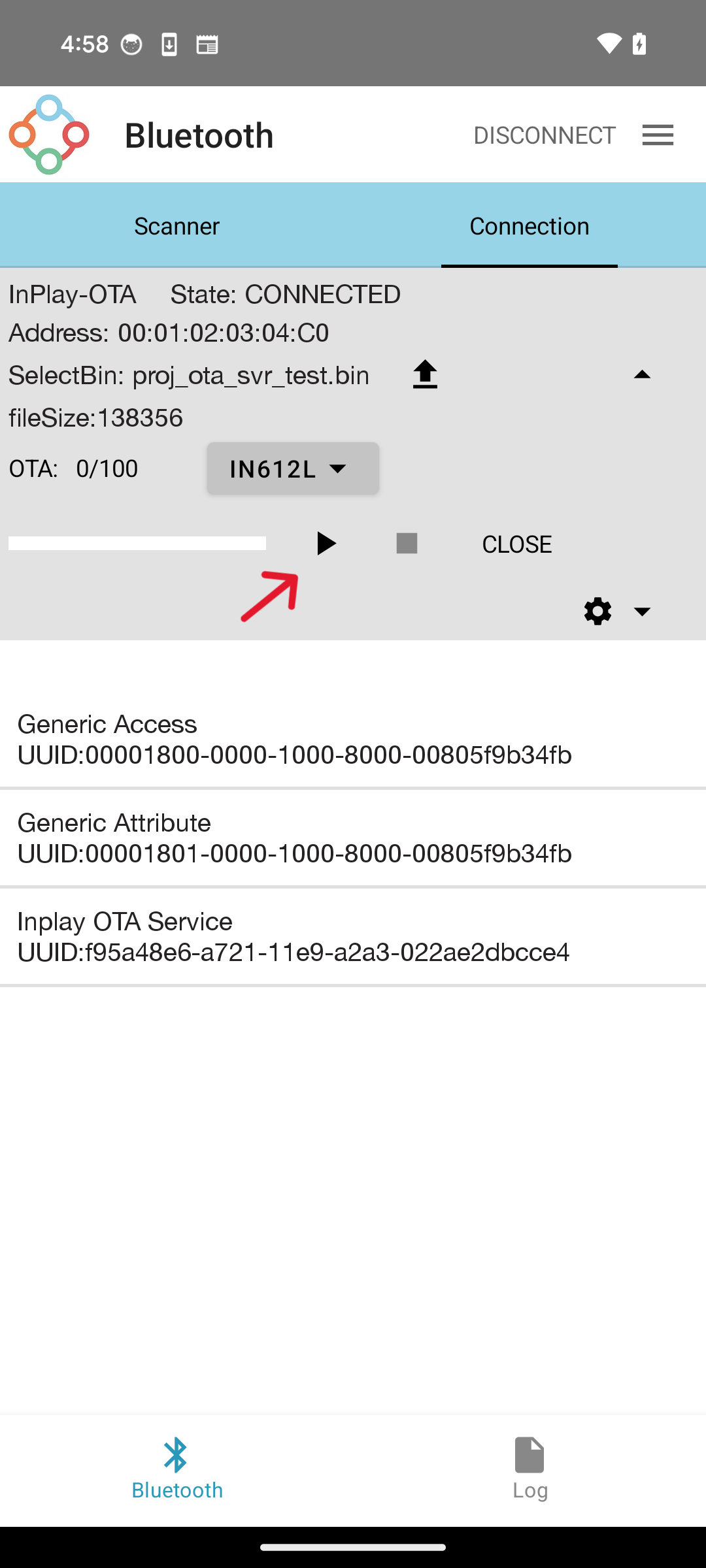
Task: Tap the DISCONNECT button
Action: click(x=545, y=135)
